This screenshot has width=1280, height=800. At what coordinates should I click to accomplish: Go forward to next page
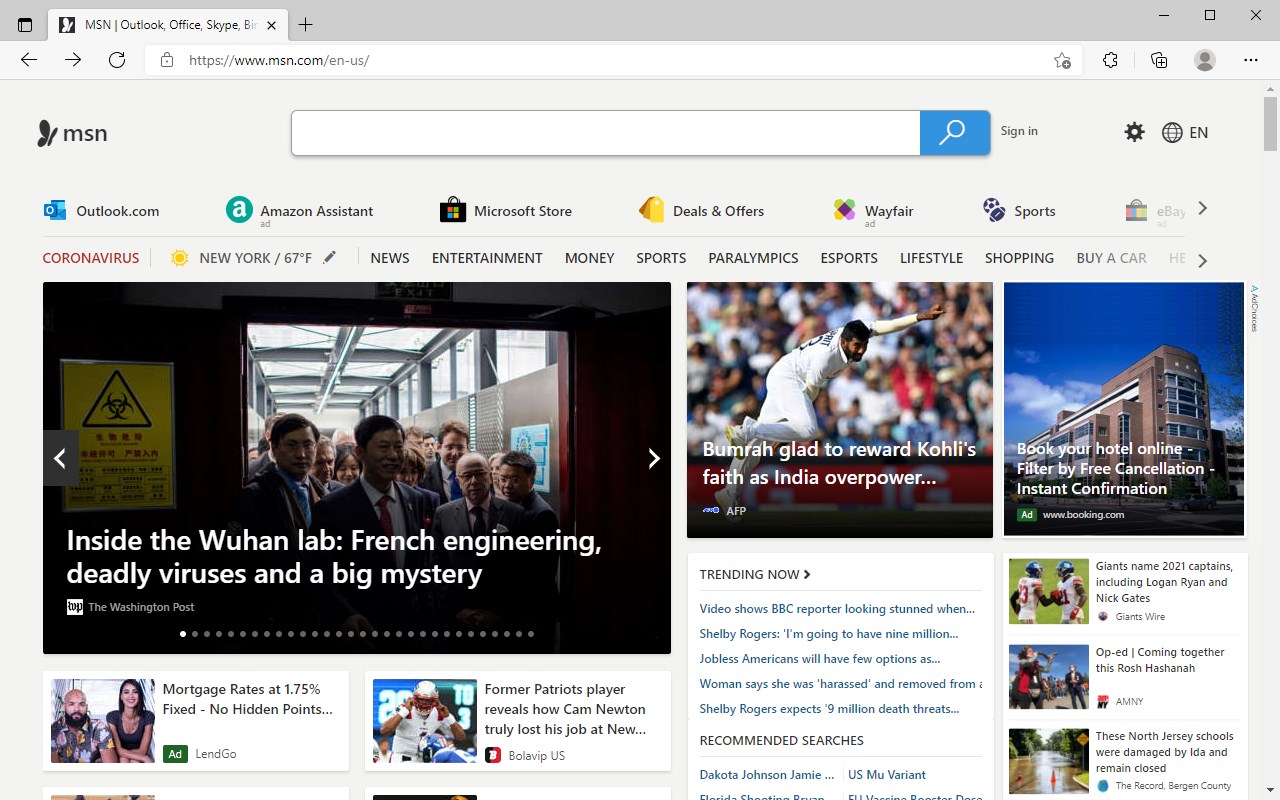pos(73,60)
